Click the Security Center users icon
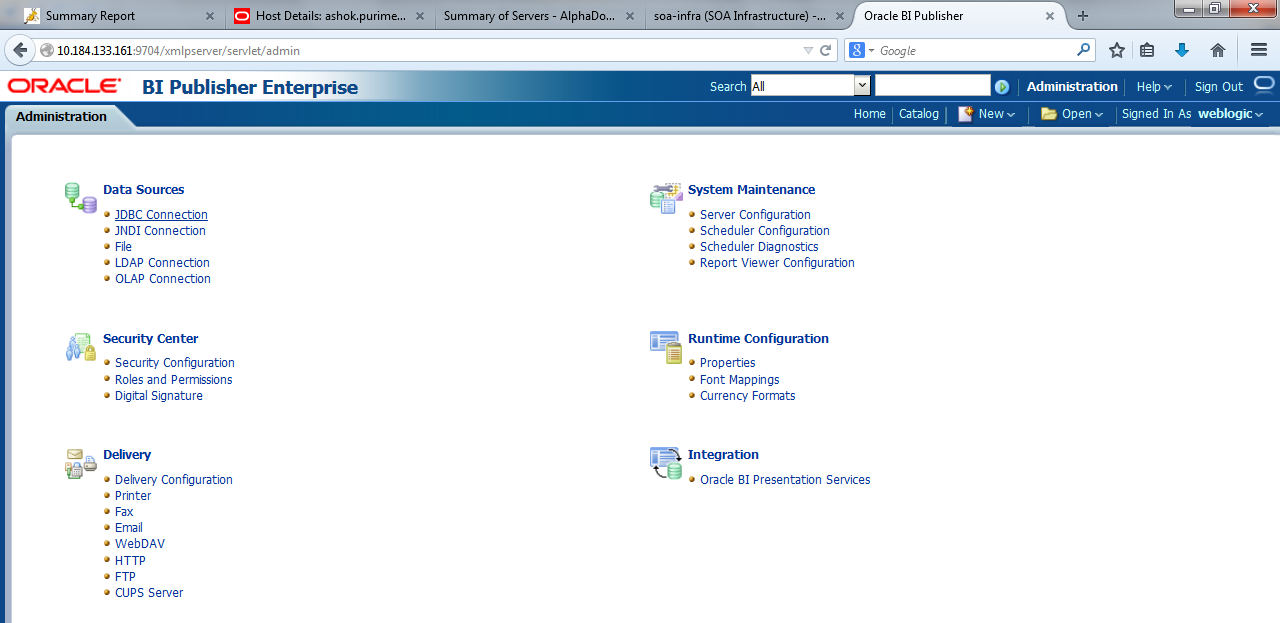The width and height of the screenshot is (1280, 623). 81,347
